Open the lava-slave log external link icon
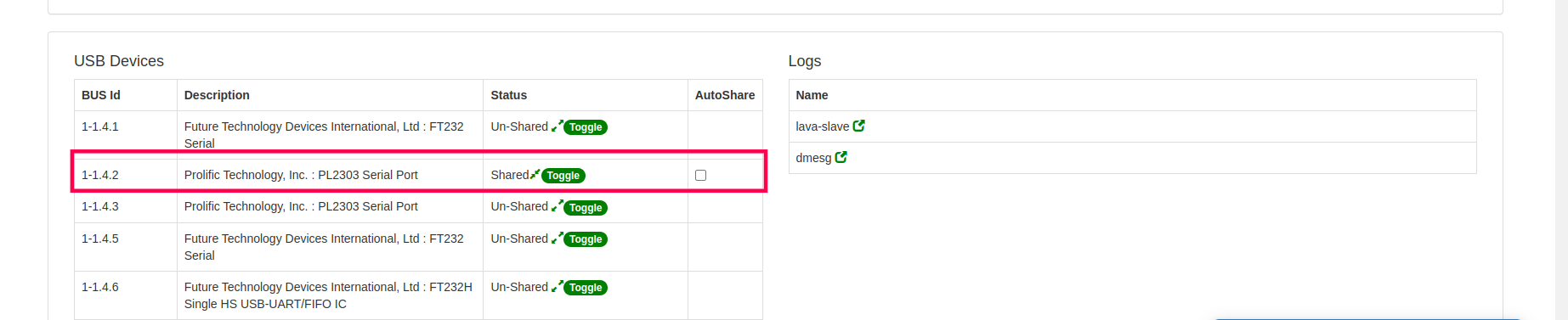This screenshot has height=320, width=1568. tap(858, 126)
